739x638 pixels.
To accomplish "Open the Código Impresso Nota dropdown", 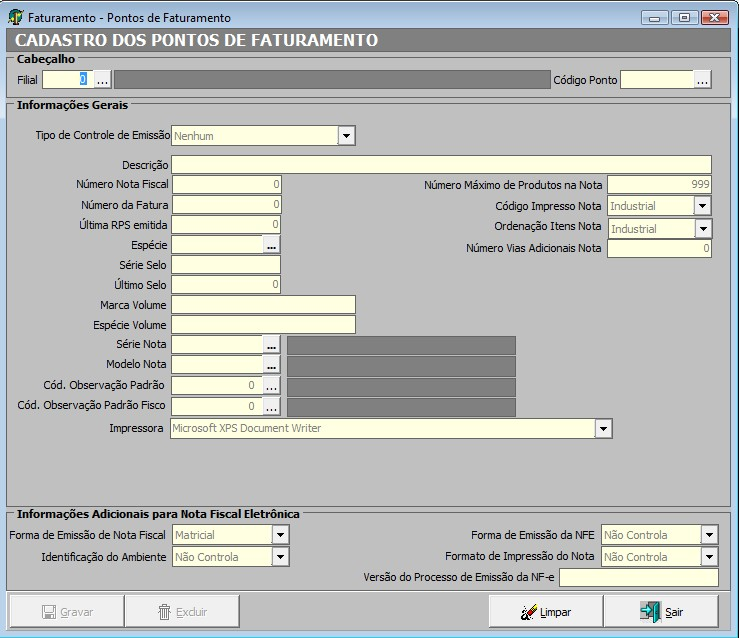I will 702,206.
